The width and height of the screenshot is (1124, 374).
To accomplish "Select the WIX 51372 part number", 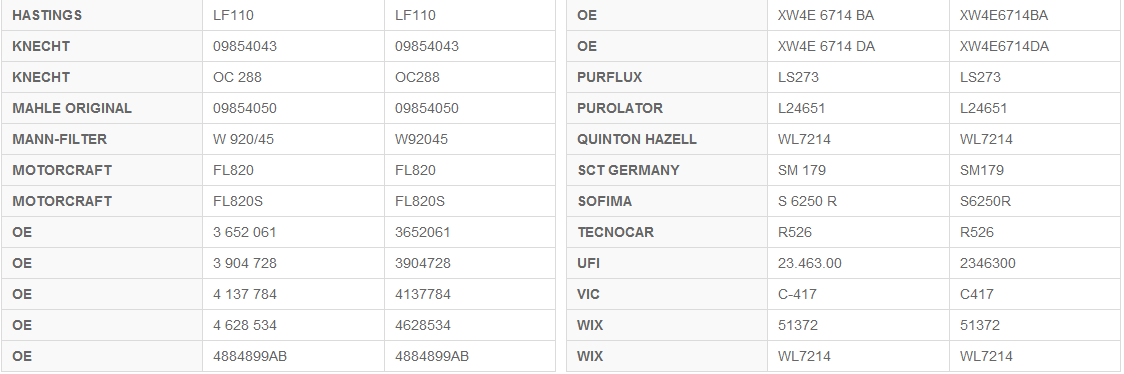I will 798,325.
